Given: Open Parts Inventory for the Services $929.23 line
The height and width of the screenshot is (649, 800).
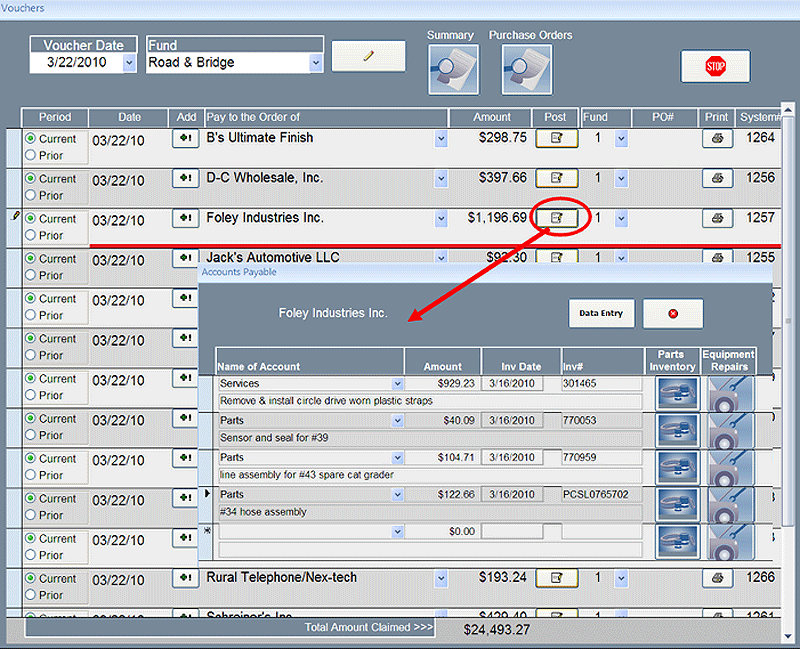Looking at the screenshot, I should 678,393.
